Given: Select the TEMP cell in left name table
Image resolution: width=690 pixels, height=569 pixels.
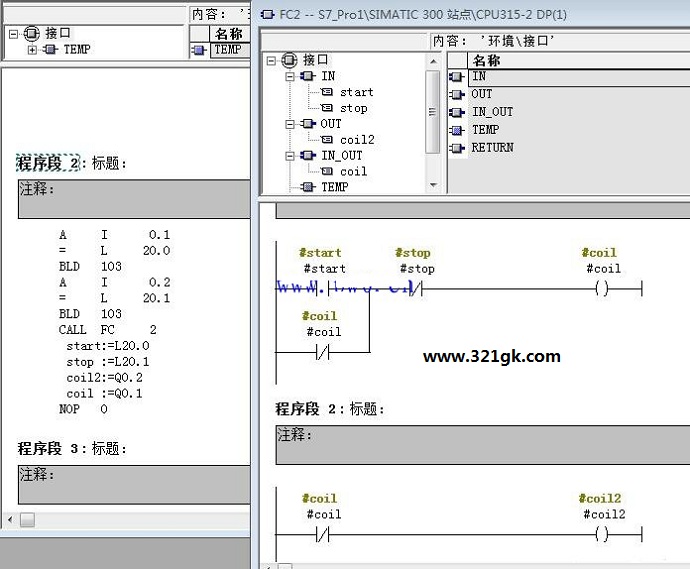Looking at the screenshot, I should click(230, 50).
